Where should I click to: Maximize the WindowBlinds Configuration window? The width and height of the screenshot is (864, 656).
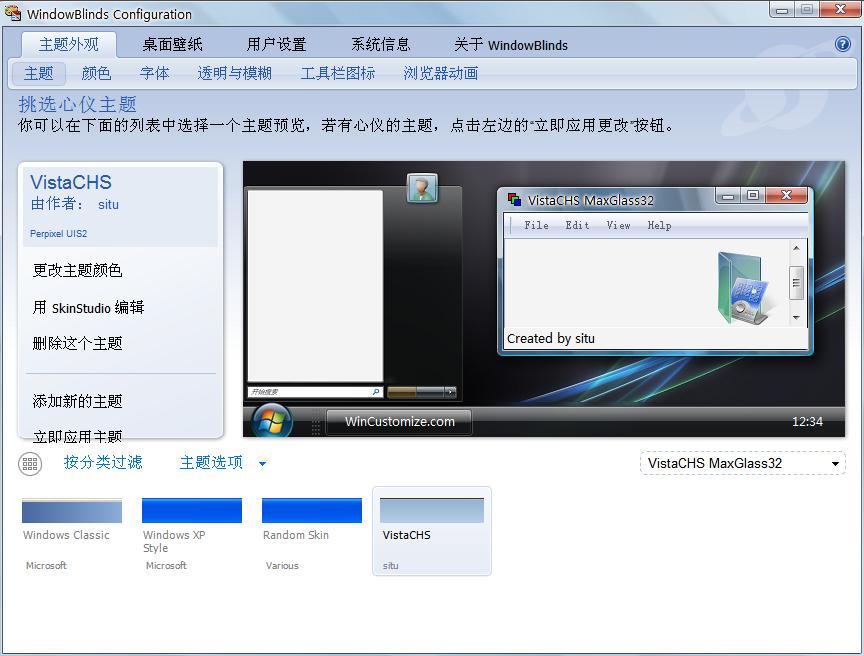[807, 10]
